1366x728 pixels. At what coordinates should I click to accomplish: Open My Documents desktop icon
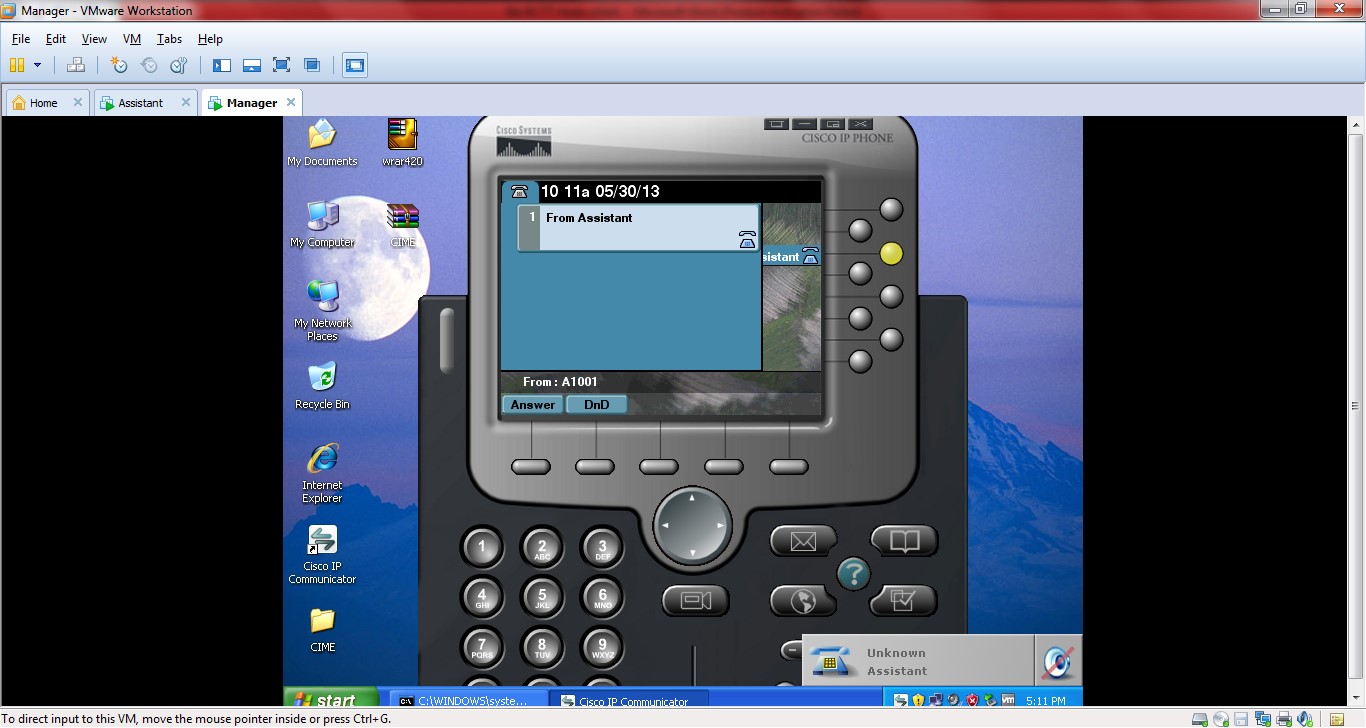coord(322,143)
